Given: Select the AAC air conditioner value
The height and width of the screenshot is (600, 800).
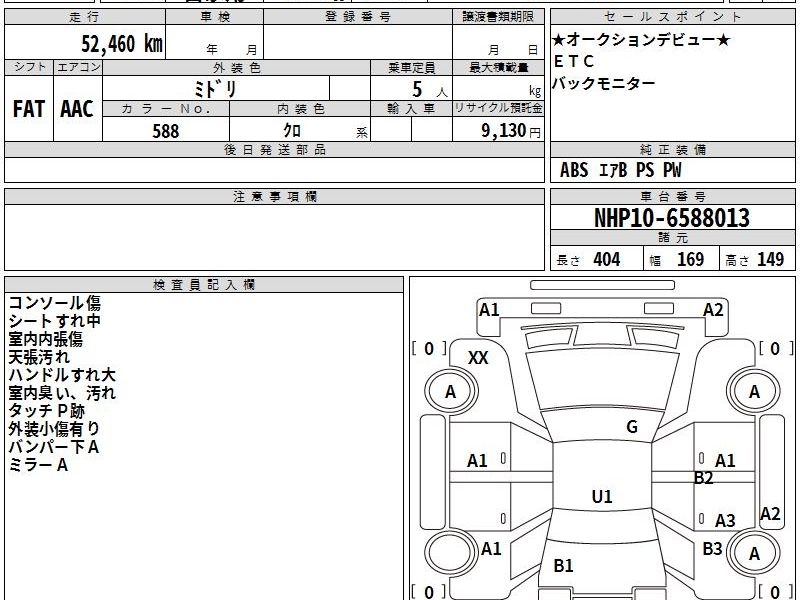Looking at the screenshot, I should [x=77, y=109].
